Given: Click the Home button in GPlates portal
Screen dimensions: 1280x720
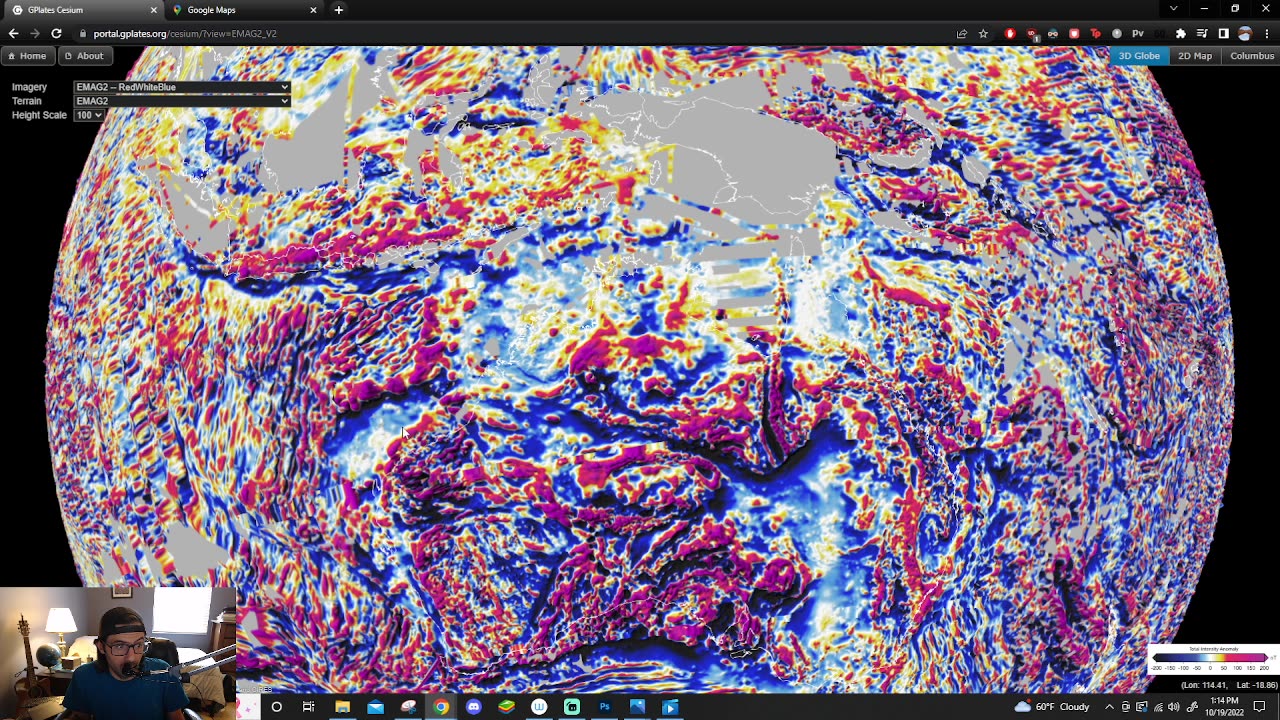Looking at the screenshot, I should 26,56.
